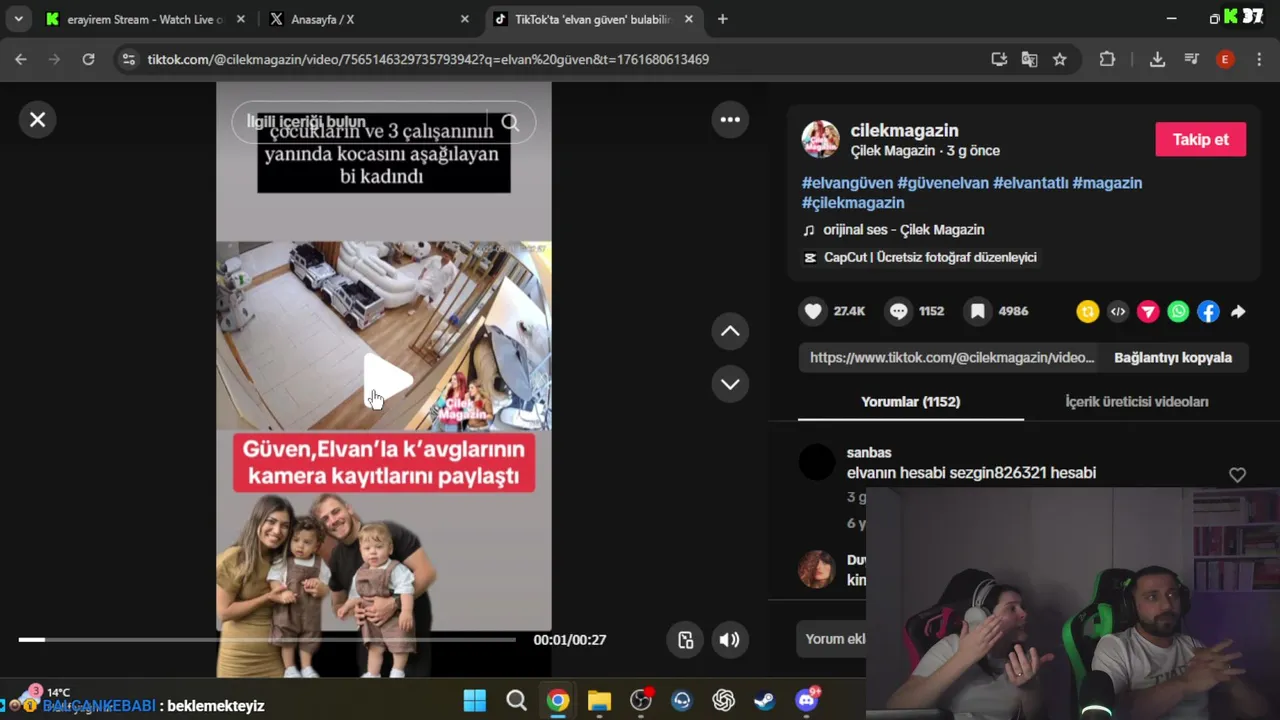Click the #elvantatlı hashtag
The width and height of the screenshot is (1280, 720).
(1030, 183)
